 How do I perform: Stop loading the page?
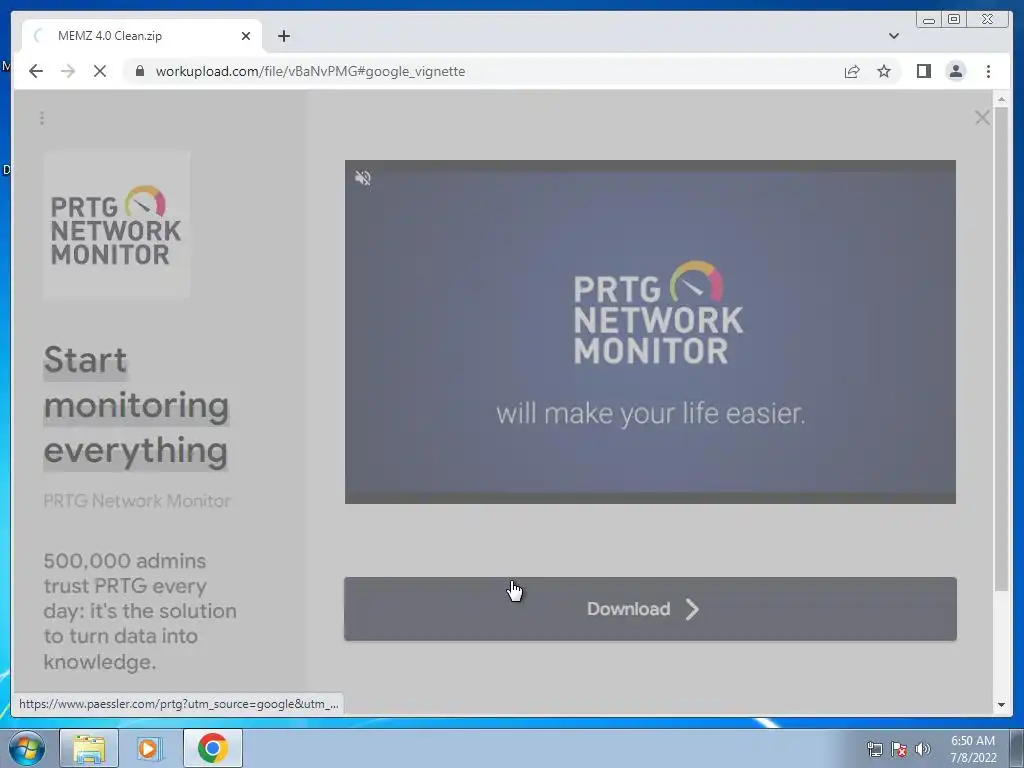coord(100,71)
